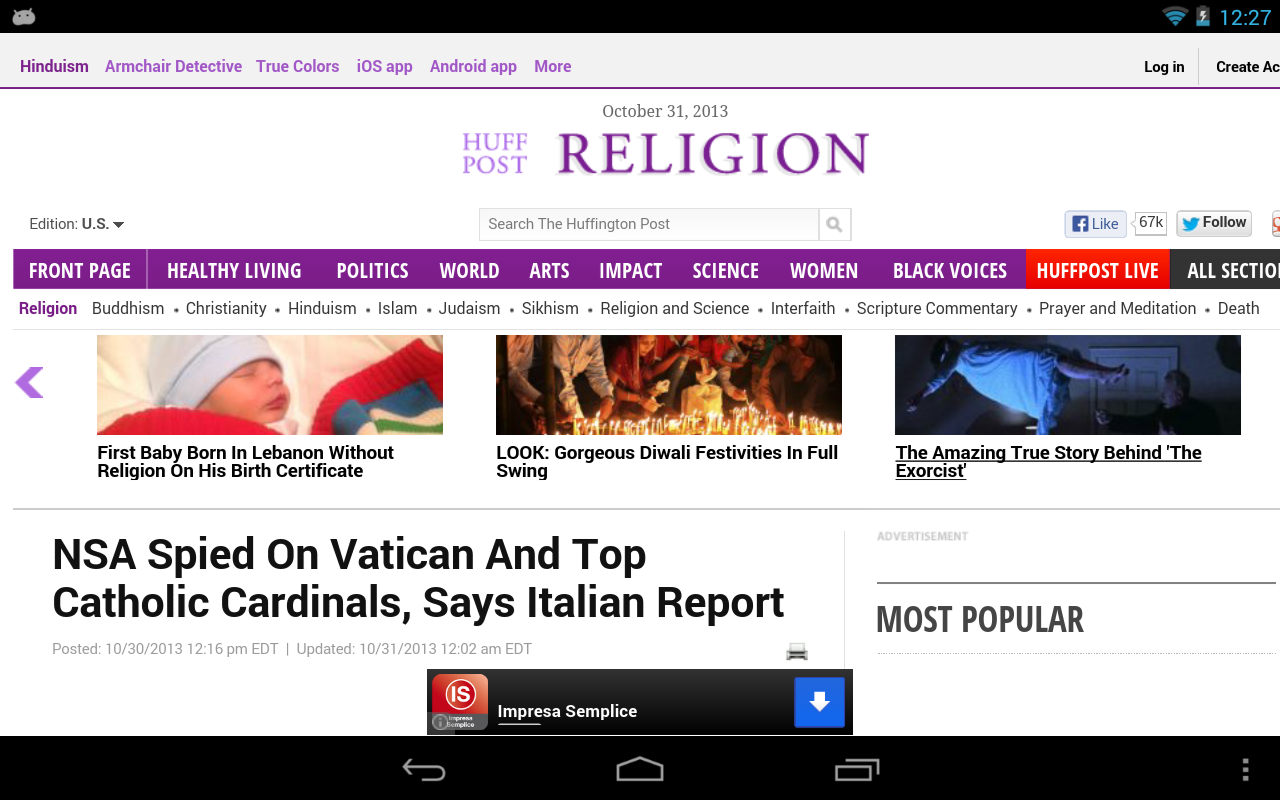Open the NSA Spied On Vatican article
Image resolution: width=1280 pixels, height=800 pixels.
pyautogui.click(x=400, y=578)
